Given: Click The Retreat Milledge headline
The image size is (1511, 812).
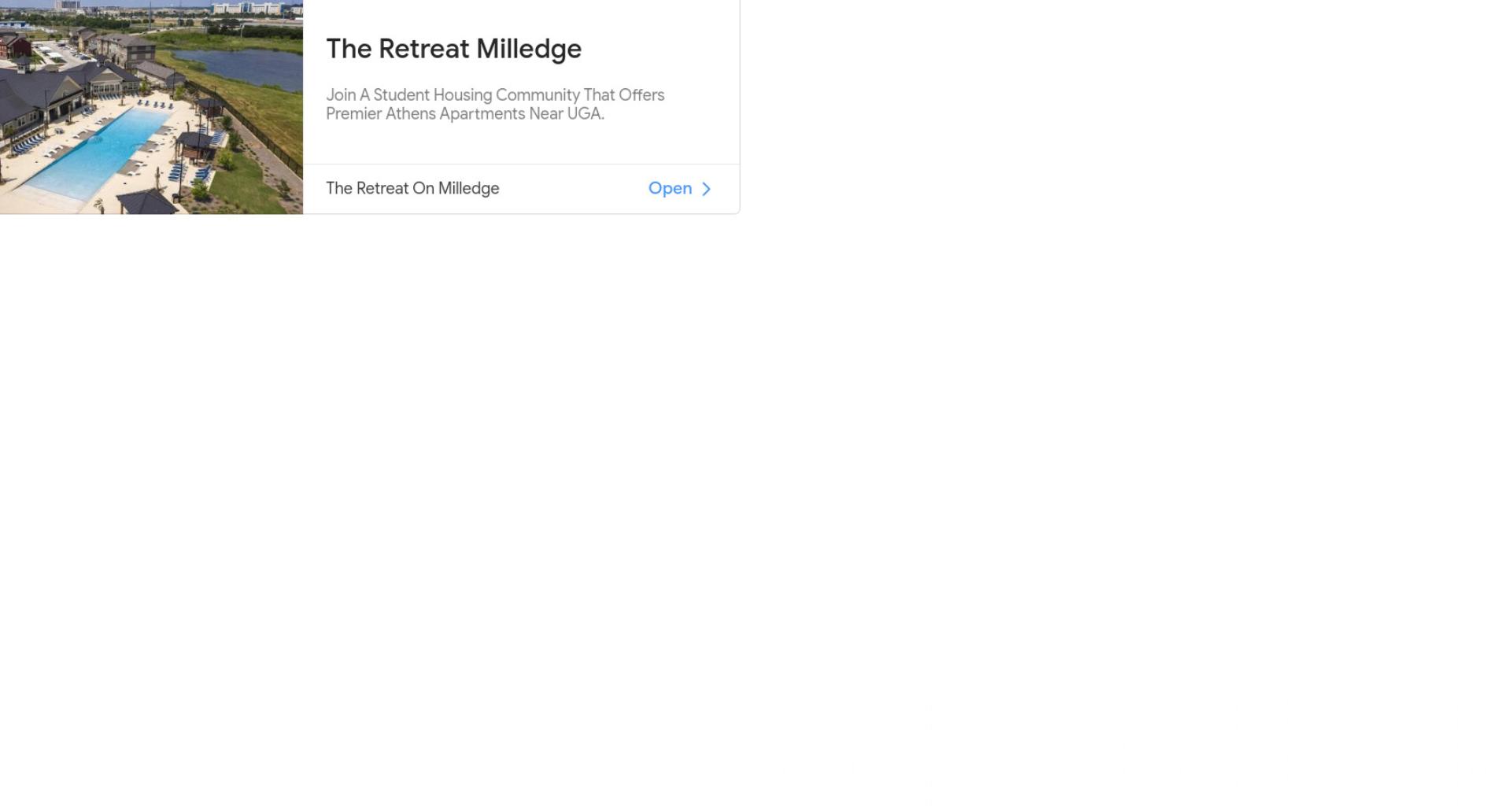Looking at the screenshot, I should 453,49.
